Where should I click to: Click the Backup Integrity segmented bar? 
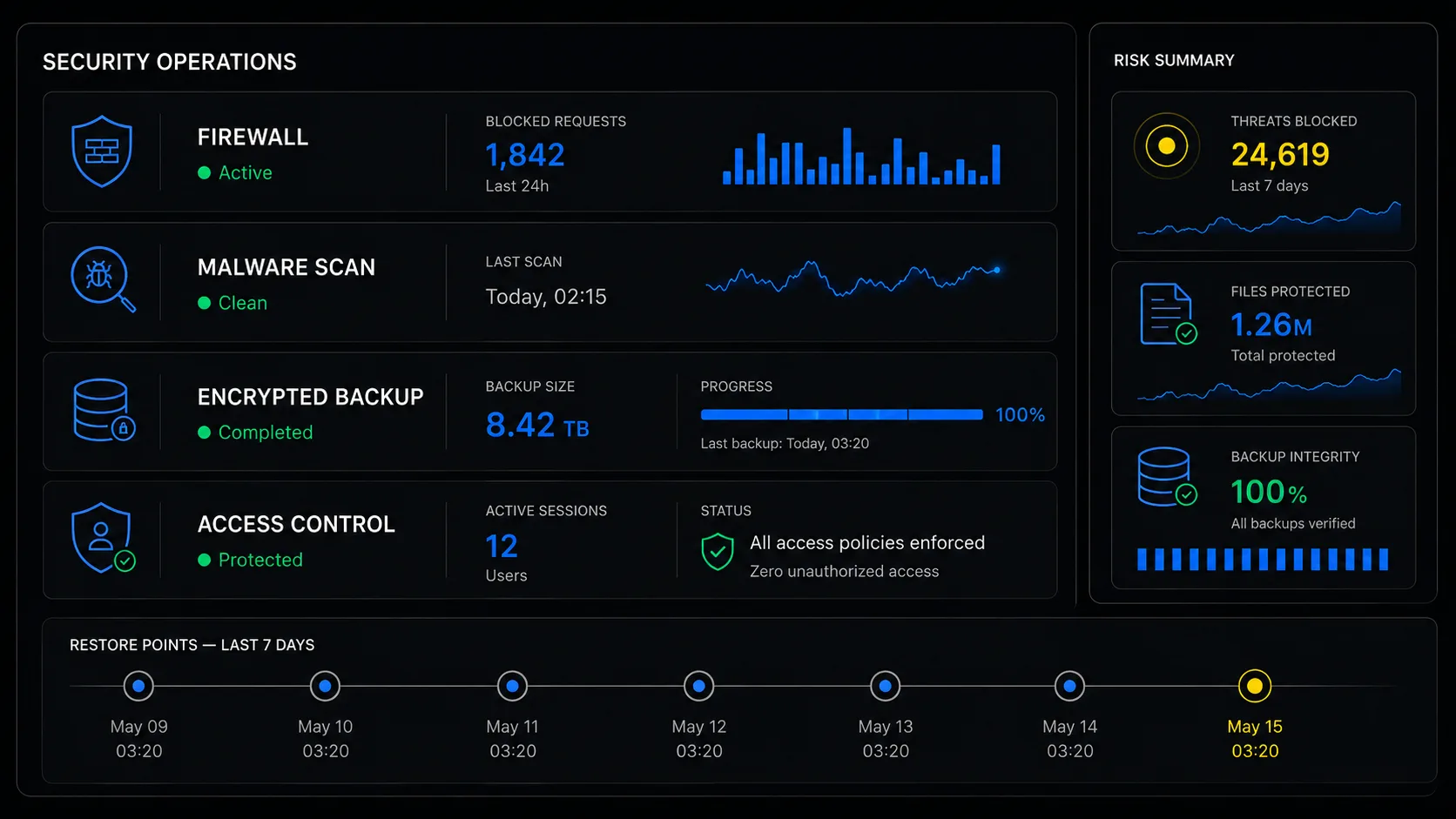[x=1263, y=559]
